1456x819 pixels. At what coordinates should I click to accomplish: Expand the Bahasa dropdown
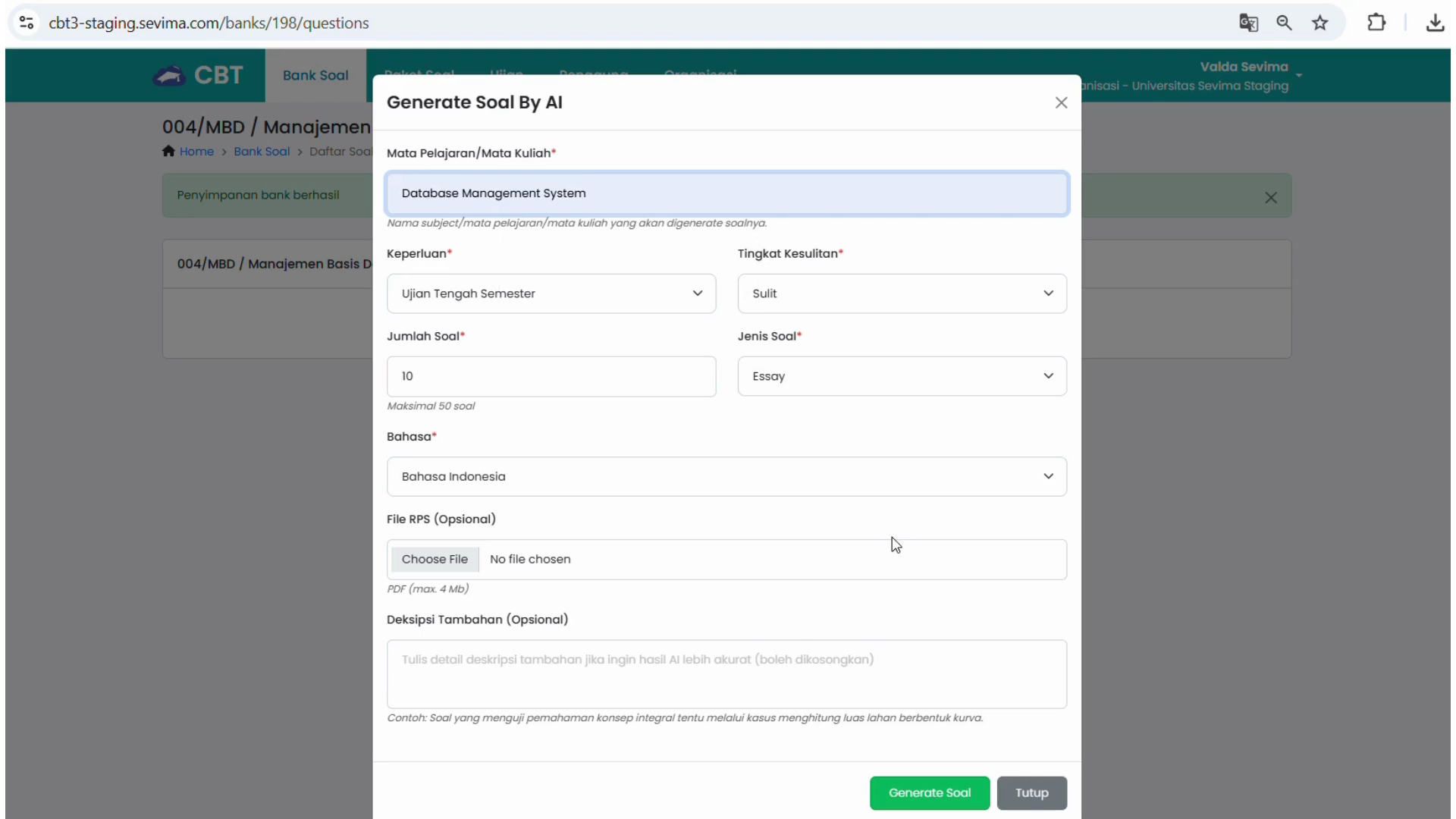pyautogui.click(x=726, y=476)
